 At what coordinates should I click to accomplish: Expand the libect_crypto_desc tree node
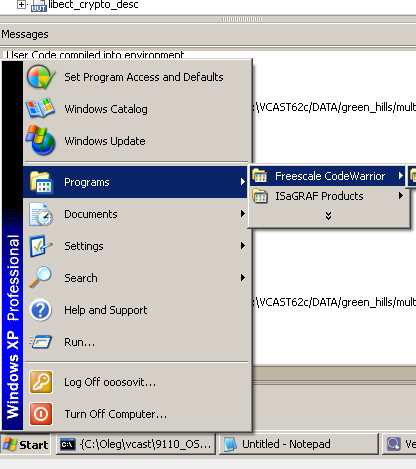point(21,4)
